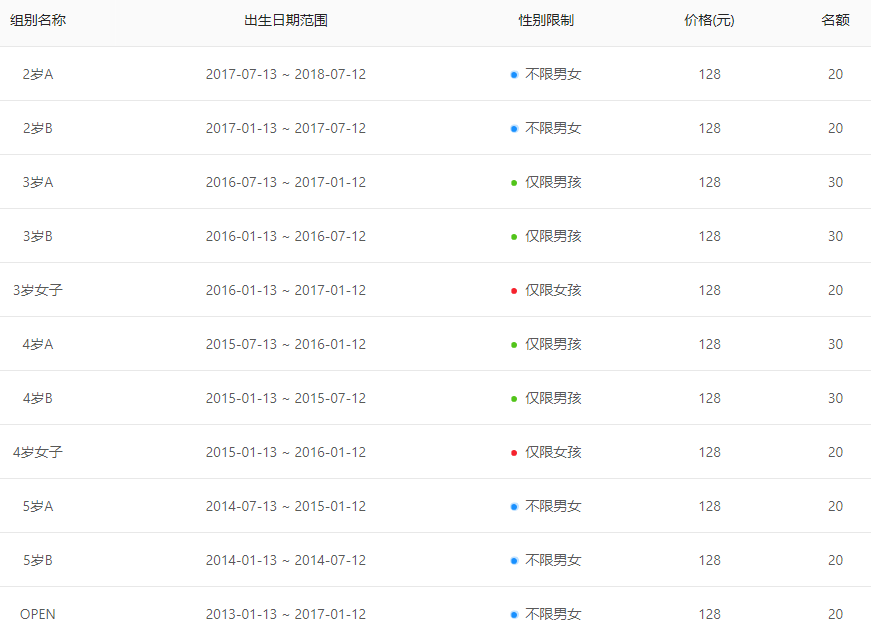Click price 128 in the 3岁女子 row

coord(709,290)
